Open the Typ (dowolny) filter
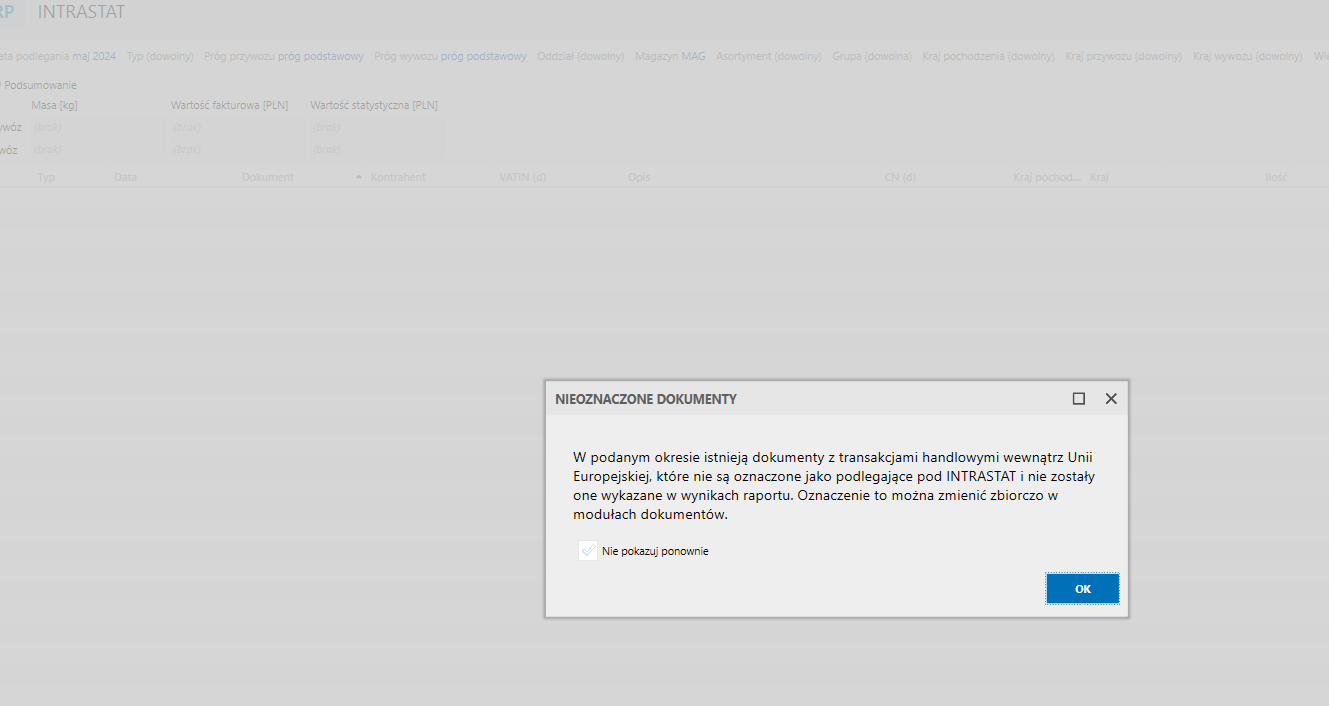Image resolution: width=1329 pixels, height=706 pixels. point(160,56)
